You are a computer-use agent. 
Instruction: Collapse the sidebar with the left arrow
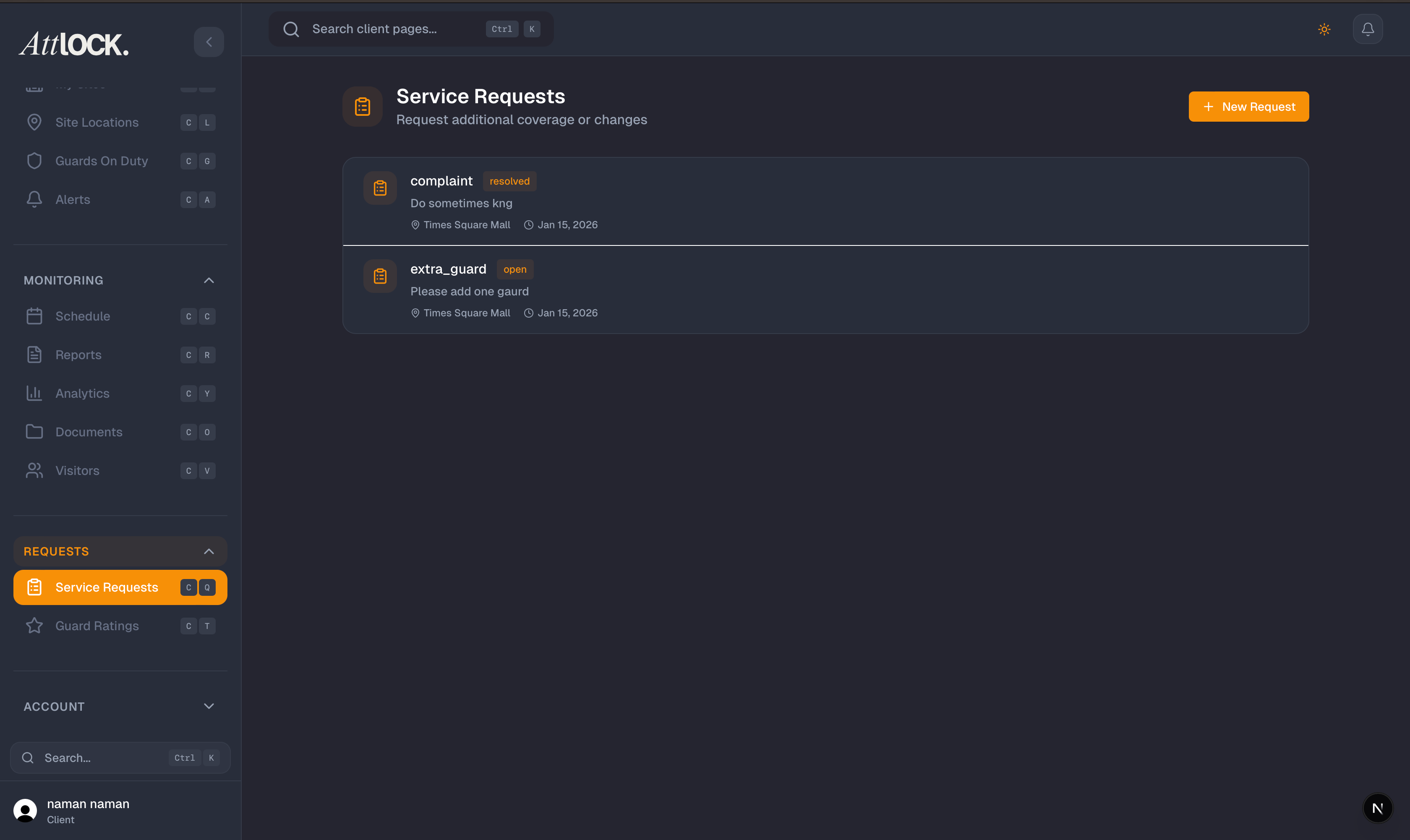tap(209, 42)
